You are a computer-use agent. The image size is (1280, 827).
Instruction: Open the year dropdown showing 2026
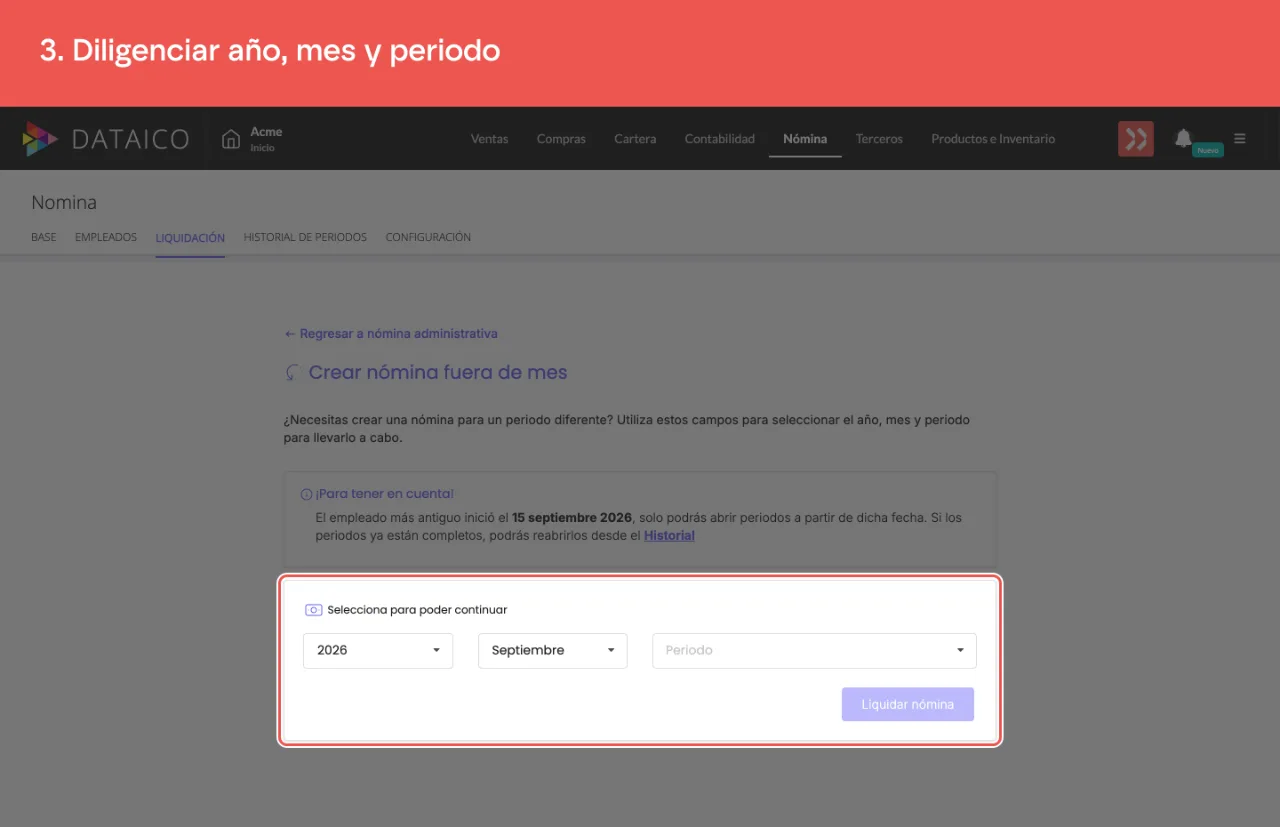pos(378,650)
